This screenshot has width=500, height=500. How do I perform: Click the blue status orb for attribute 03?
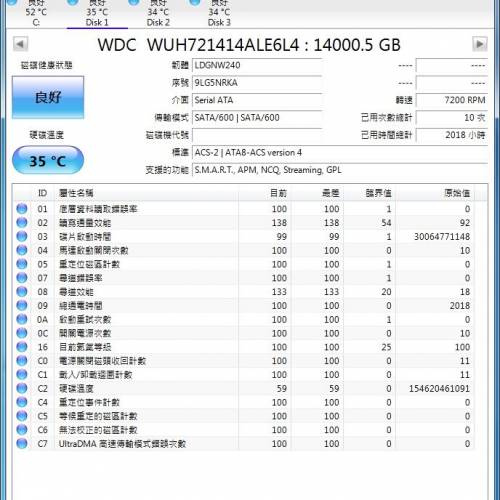click(22, 237)
